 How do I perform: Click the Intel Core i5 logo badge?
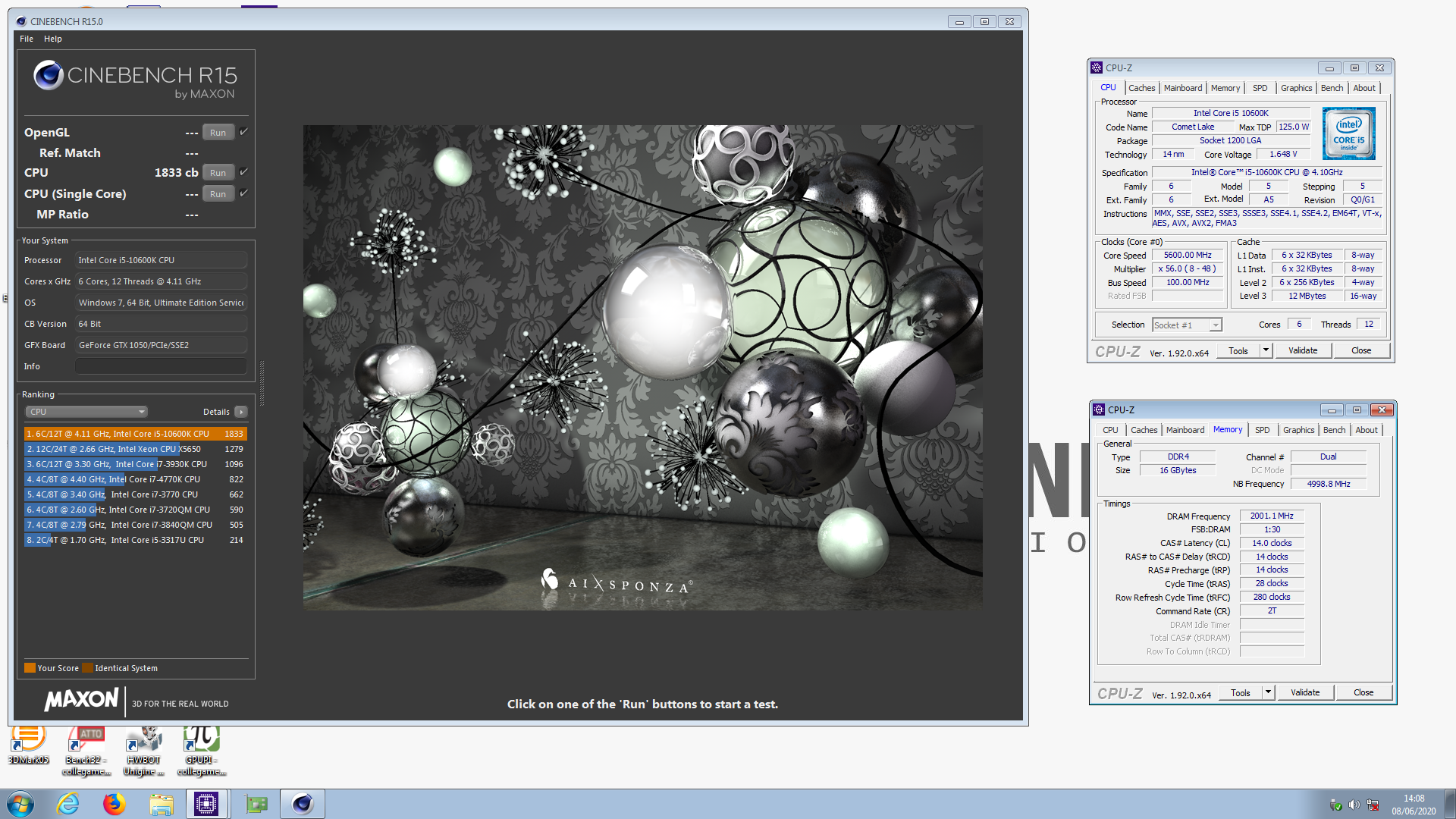tap(1349, 133)
